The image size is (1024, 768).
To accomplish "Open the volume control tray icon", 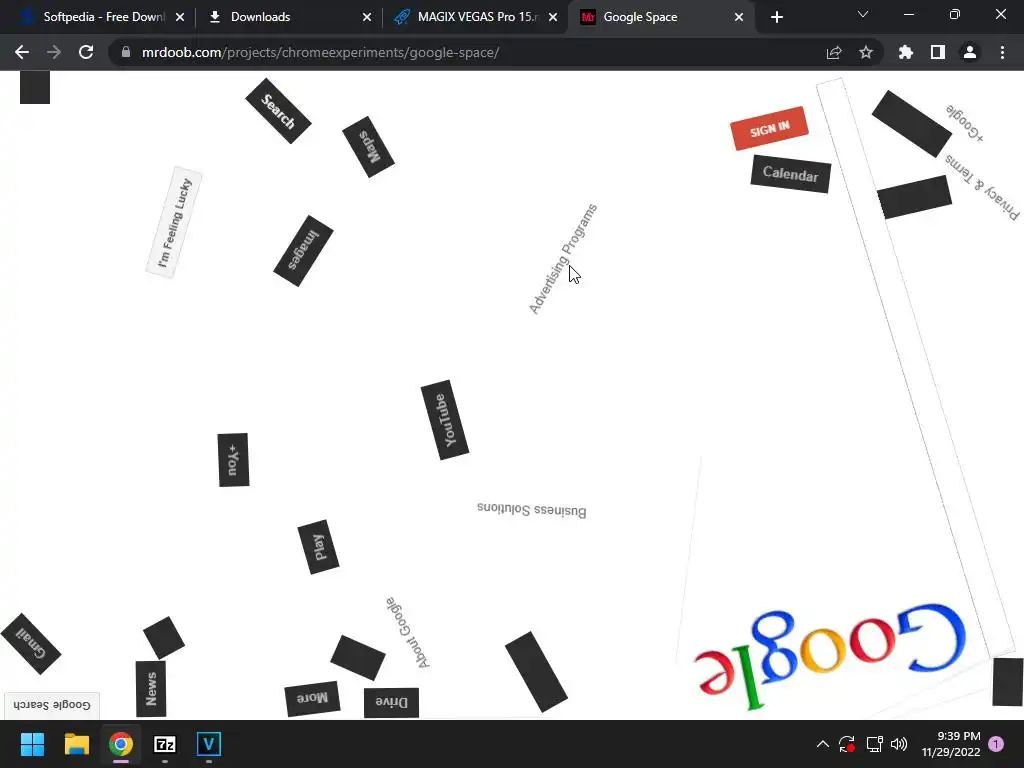I will coord(899,744).
